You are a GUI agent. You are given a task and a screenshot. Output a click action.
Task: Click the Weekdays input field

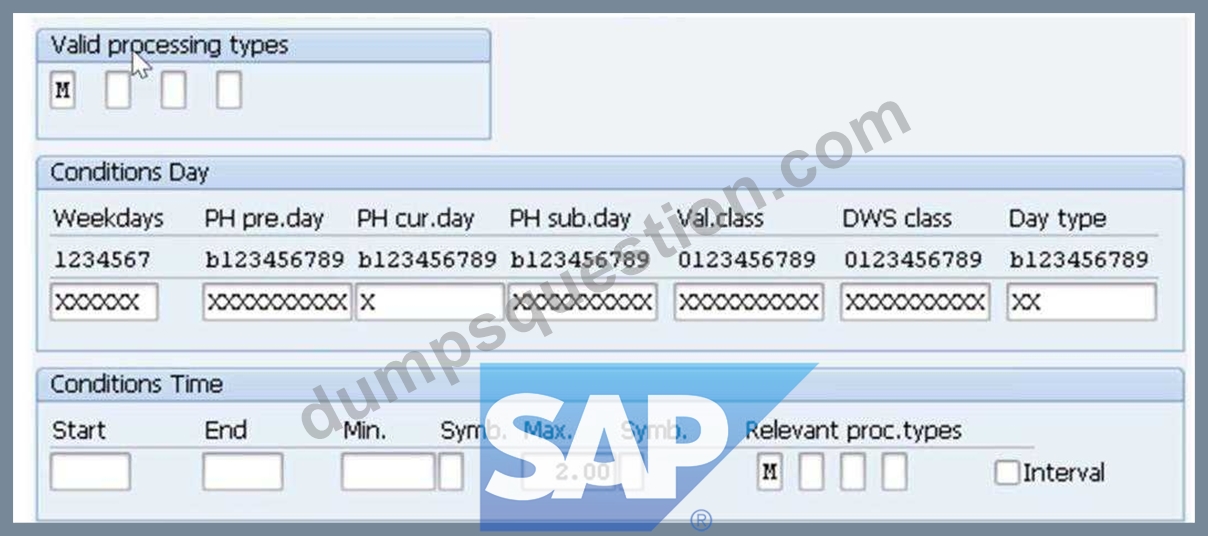click(104, 302)
